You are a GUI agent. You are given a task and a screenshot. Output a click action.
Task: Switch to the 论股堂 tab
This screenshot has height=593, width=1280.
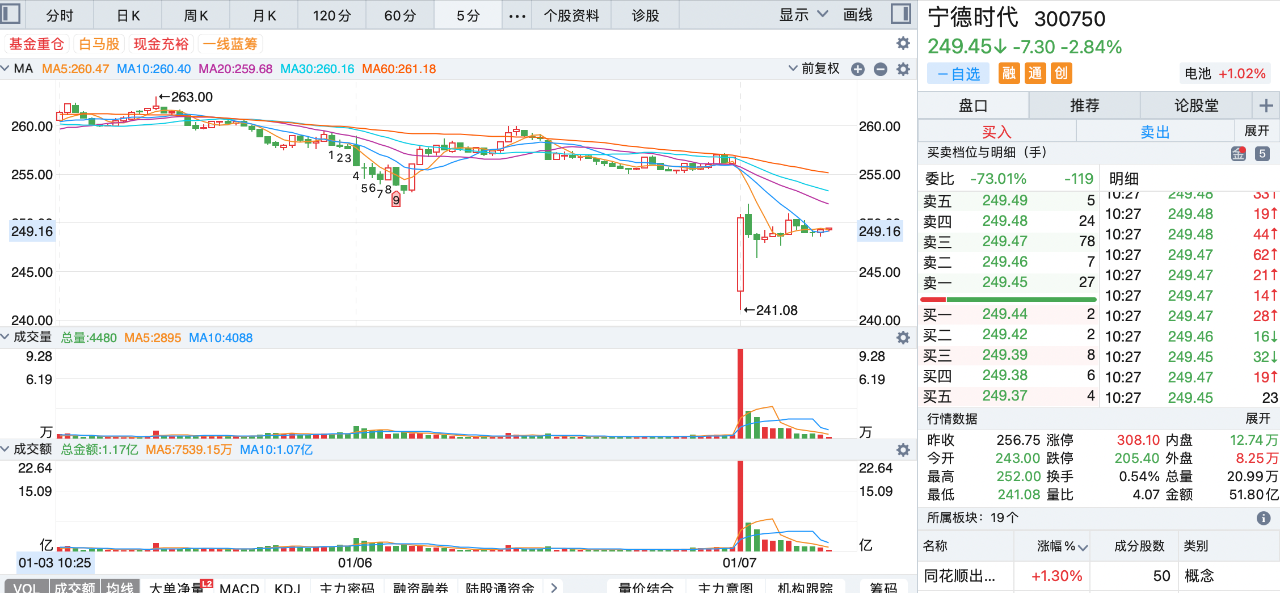[x=1195, y=106]
